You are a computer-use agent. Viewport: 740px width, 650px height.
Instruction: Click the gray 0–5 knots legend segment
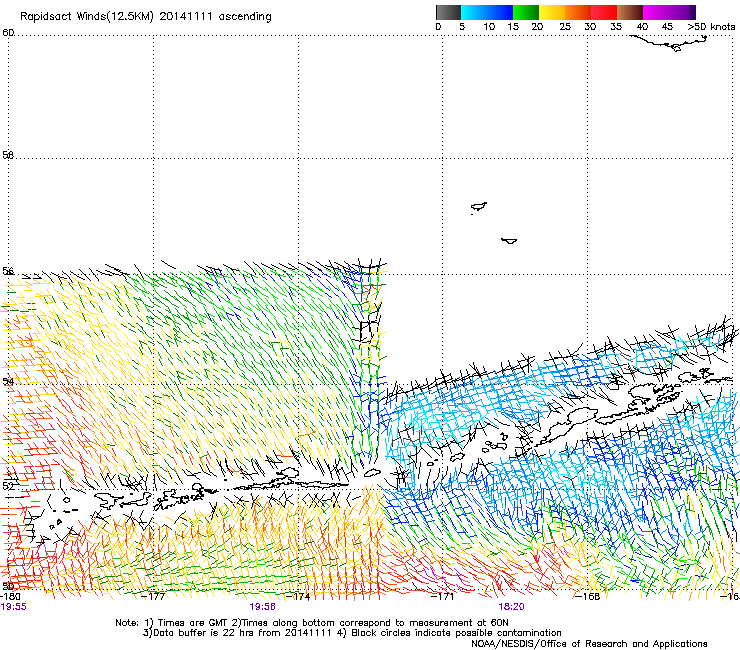(448, 12)
